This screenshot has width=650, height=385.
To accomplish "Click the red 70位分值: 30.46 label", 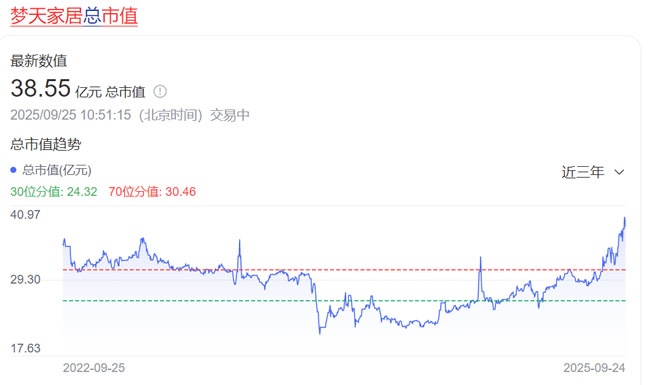I will 152,191.
